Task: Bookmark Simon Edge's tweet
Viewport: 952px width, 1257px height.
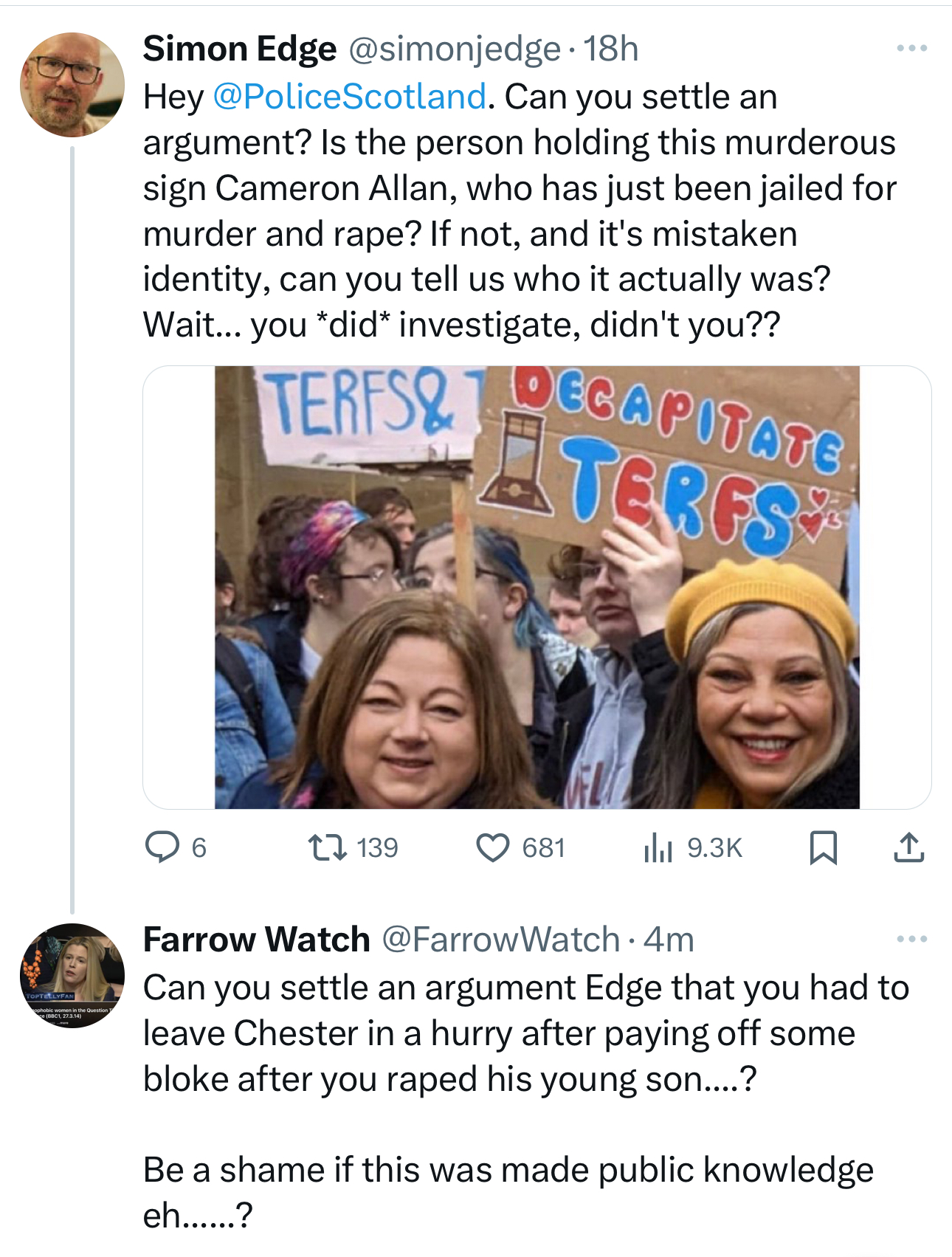Action: coord(823,847)
